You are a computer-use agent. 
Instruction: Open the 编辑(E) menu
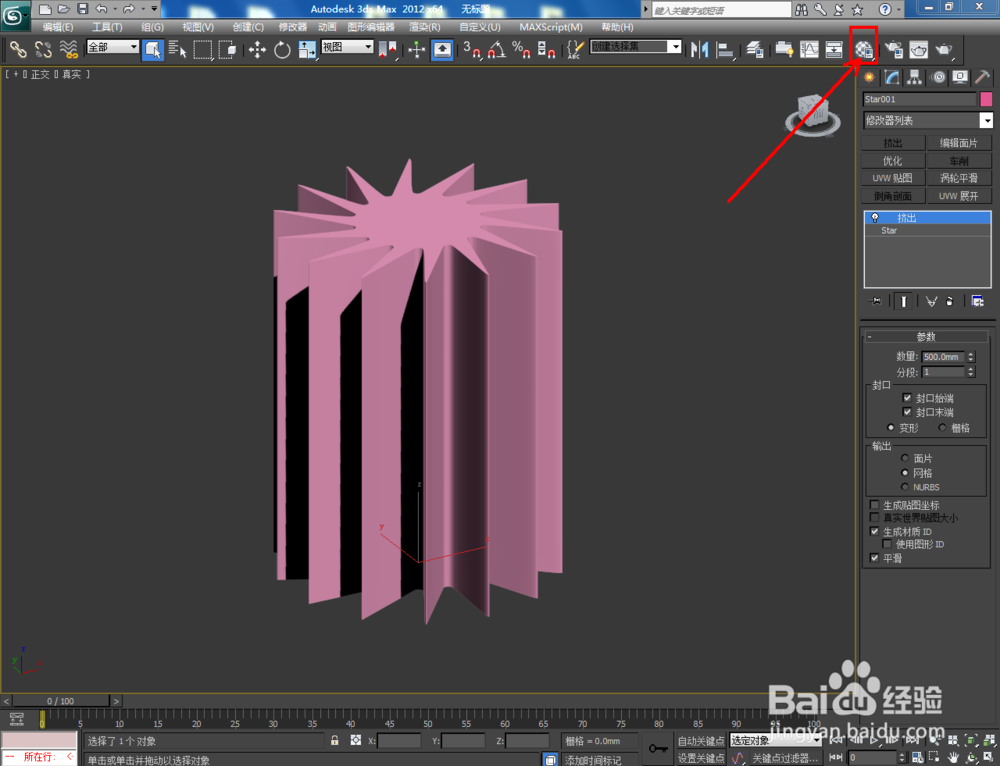tap(58, 27)
